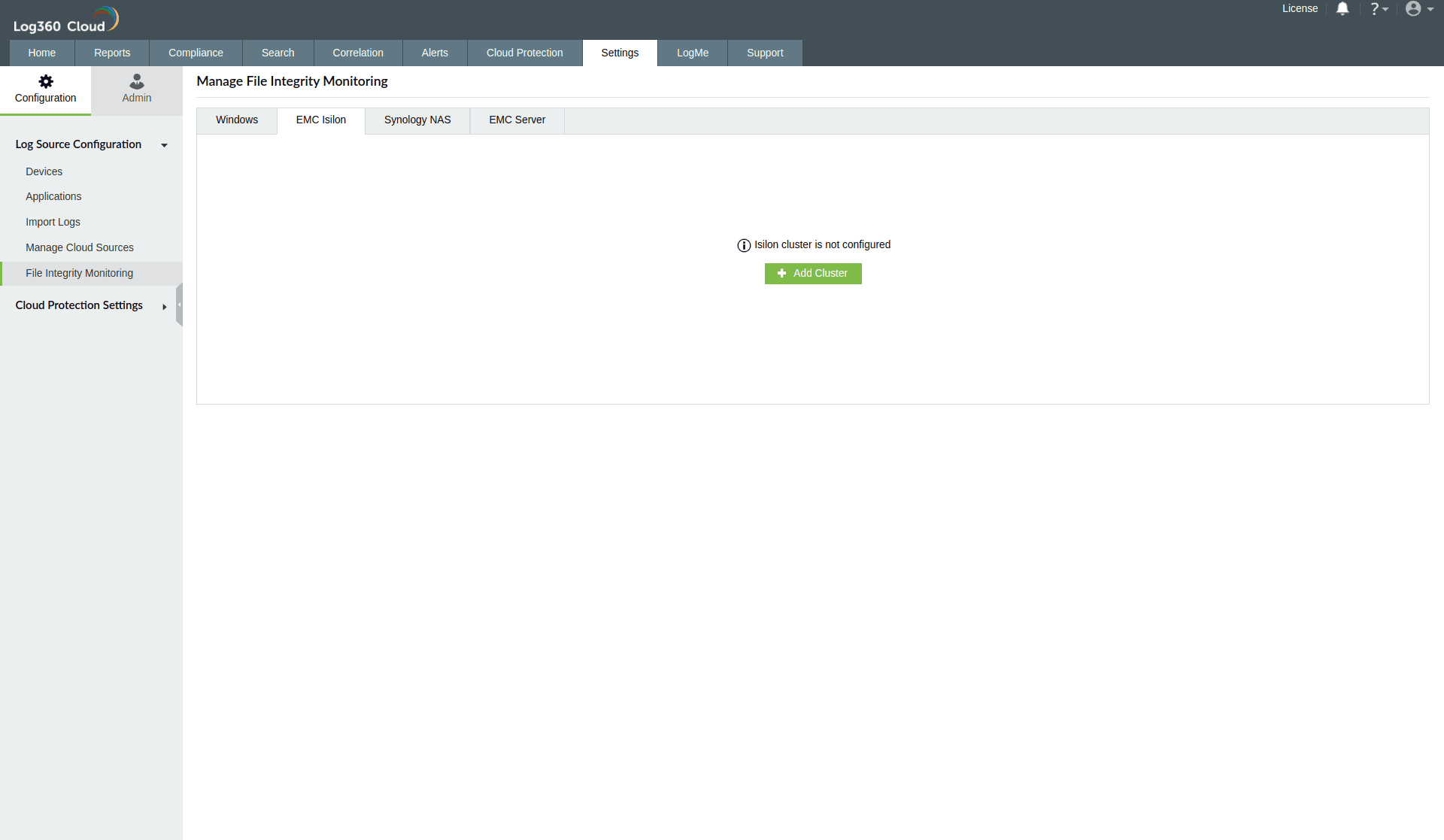This screenshot has width=1444, height=840.
Task: Open Manage Cloud Sources settings
Action: [79, 247]
